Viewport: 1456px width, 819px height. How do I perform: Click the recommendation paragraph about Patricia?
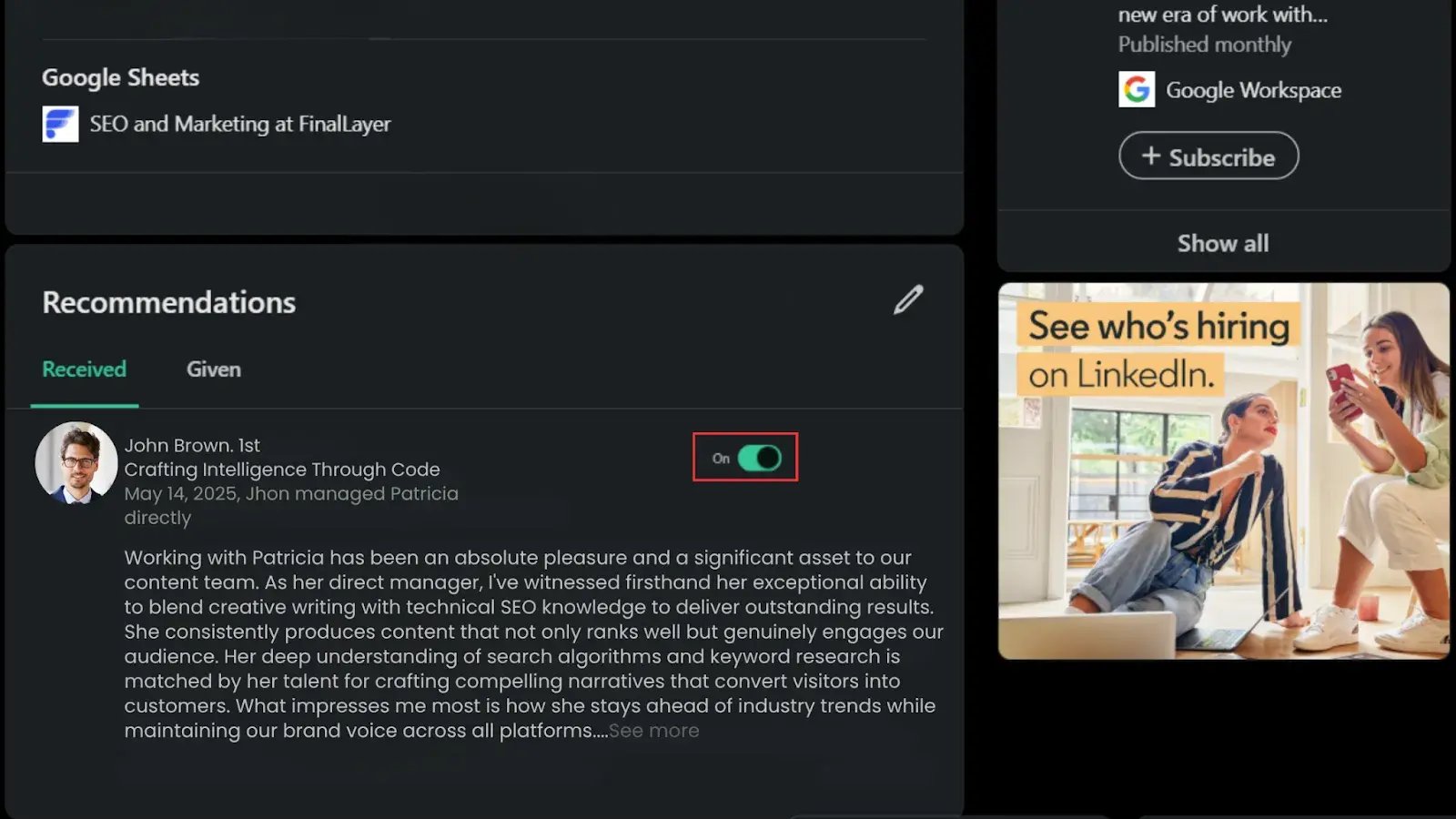point(532,644)
